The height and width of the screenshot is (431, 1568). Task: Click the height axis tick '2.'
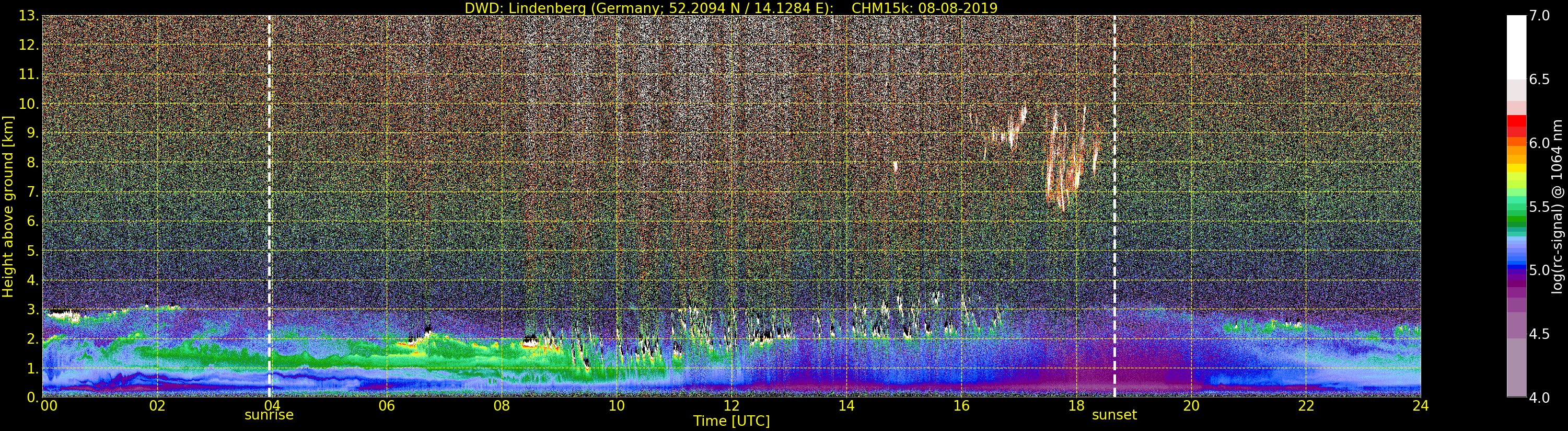pos(33,338)
